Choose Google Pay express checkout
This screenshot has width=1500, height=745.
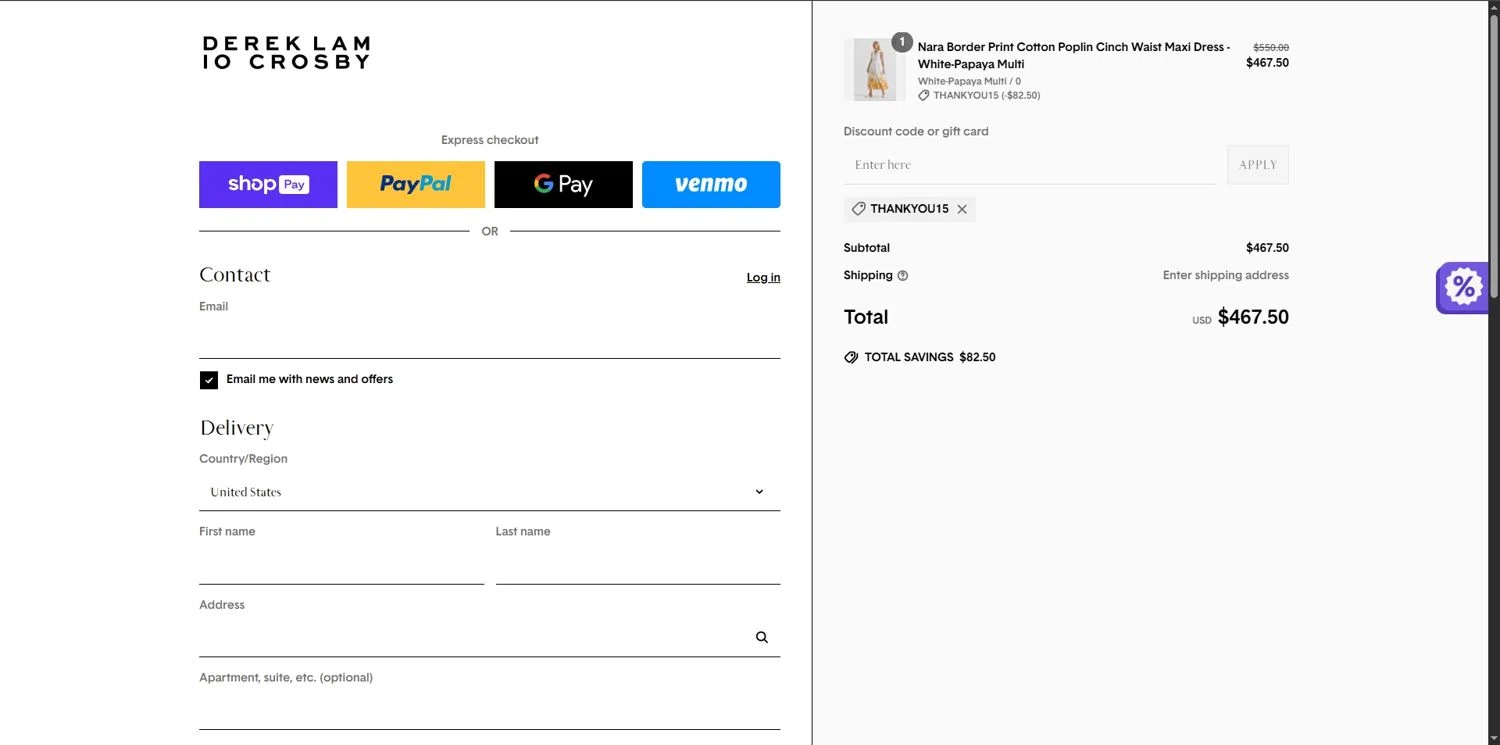tap(564, 184)
